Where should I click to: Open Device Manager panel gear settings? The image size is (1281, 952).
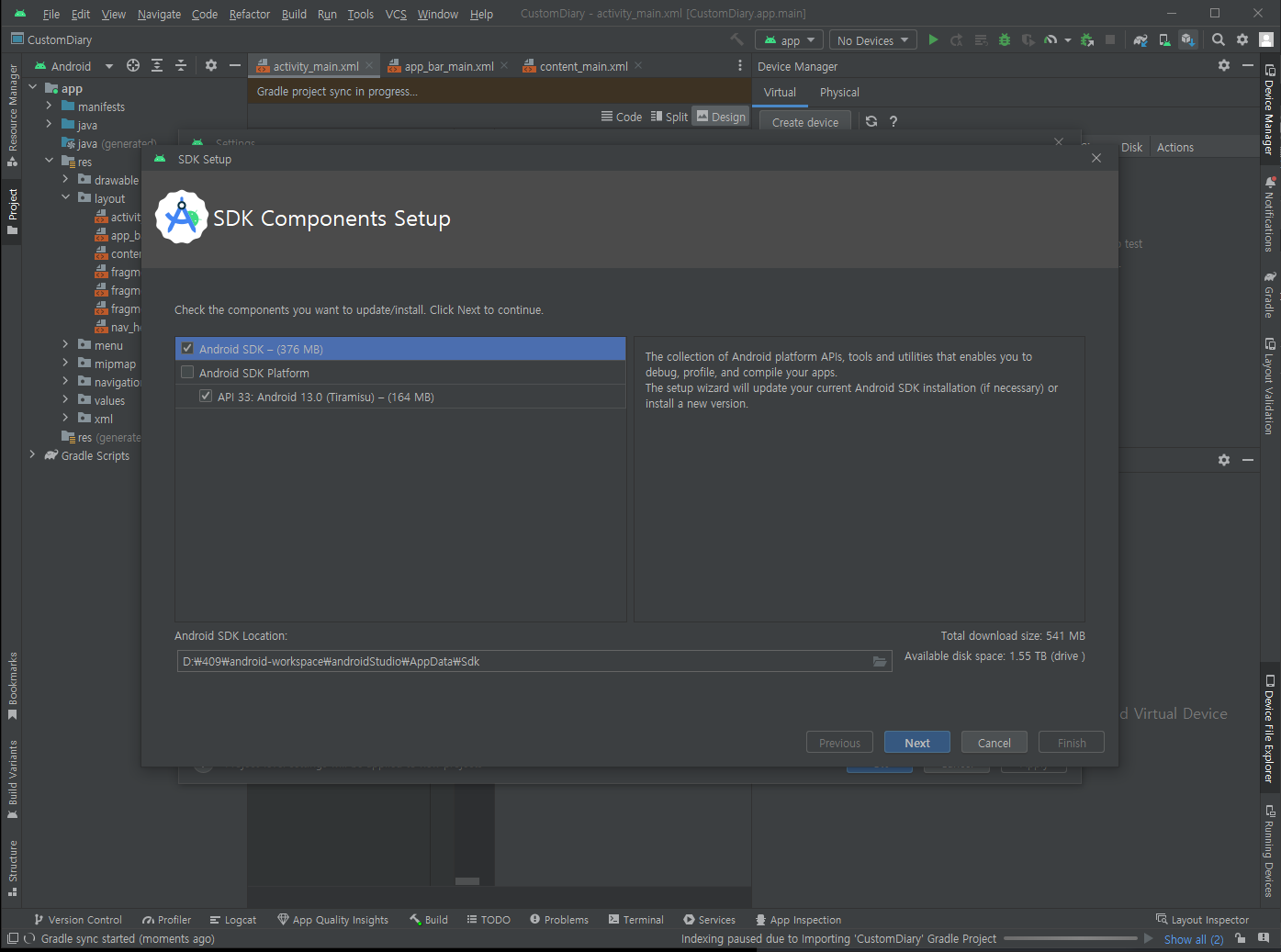[1224, 65]
